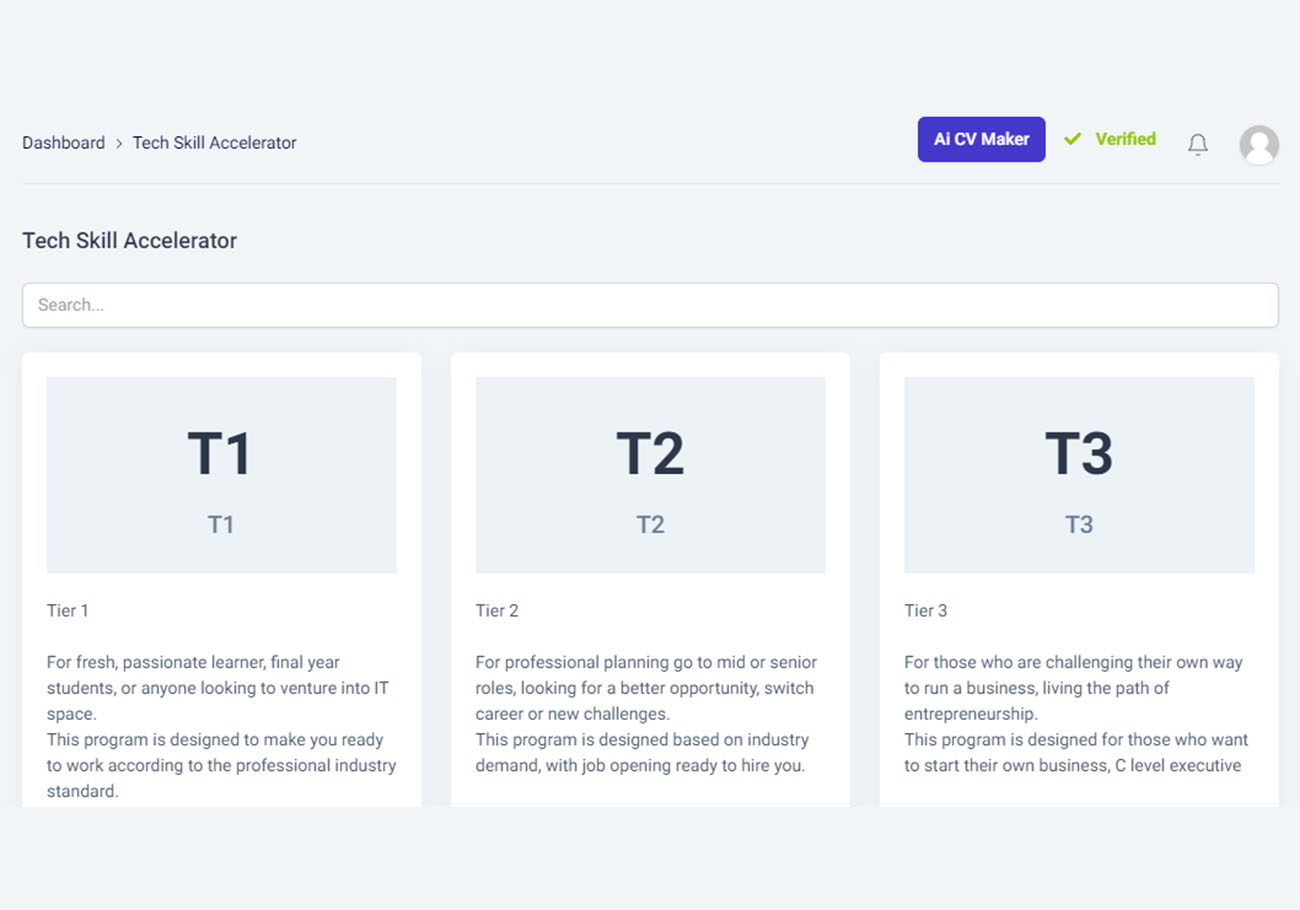Go to Dashboard breadcrumb link

(63, 143)
